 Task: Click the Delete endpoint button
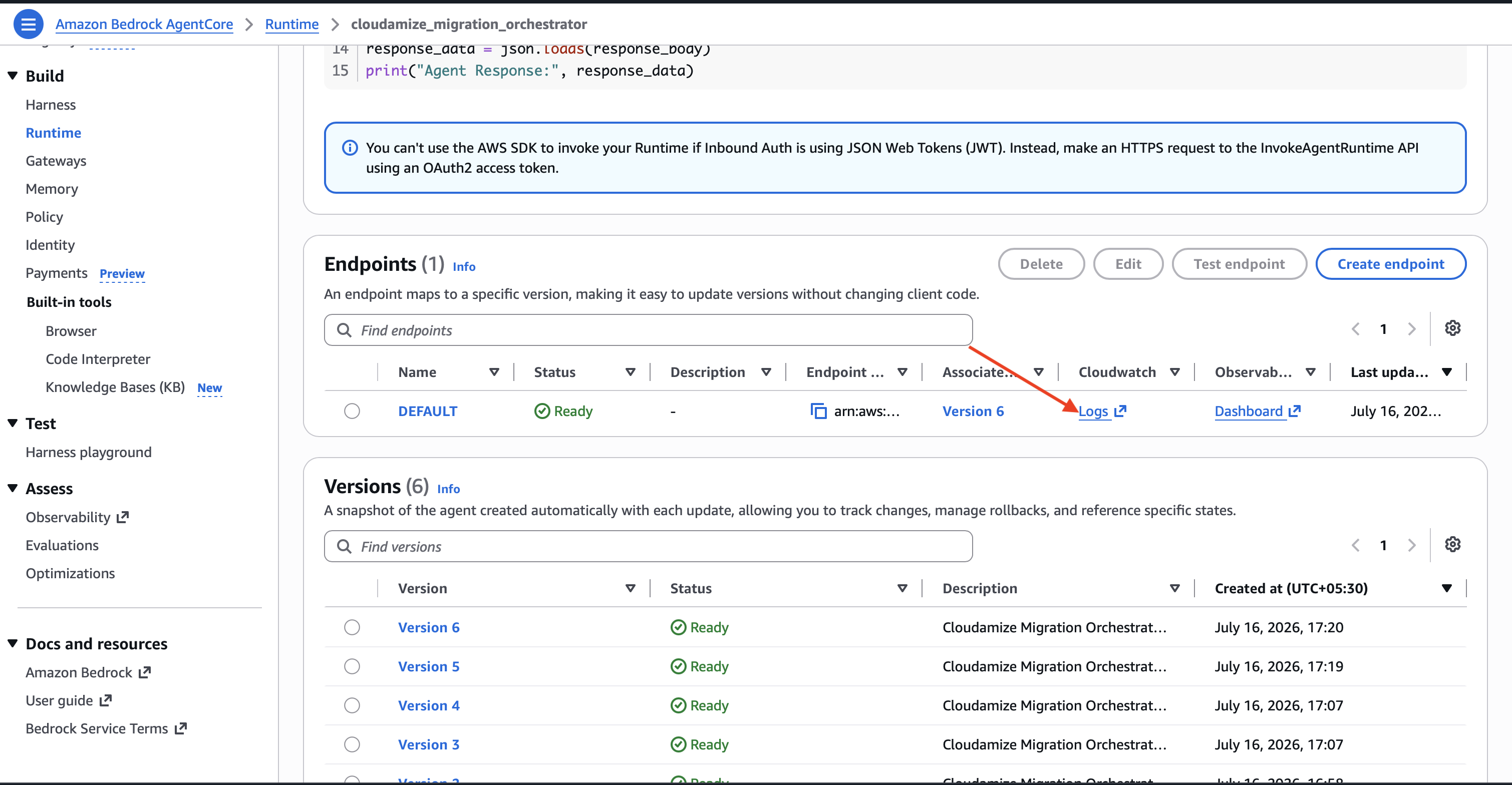coord(1041,265)
